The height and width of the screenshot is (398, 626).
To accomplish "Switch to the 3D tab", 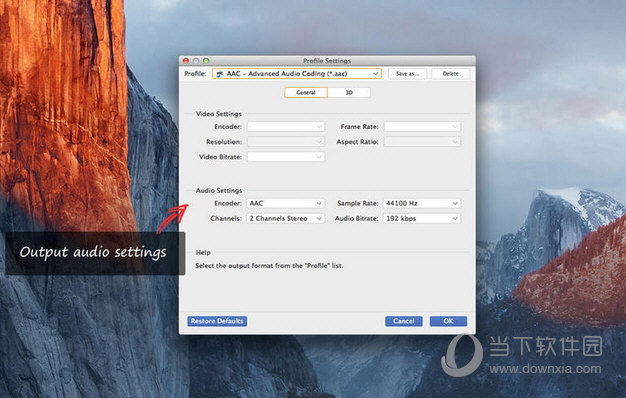I will pos(349,93).
